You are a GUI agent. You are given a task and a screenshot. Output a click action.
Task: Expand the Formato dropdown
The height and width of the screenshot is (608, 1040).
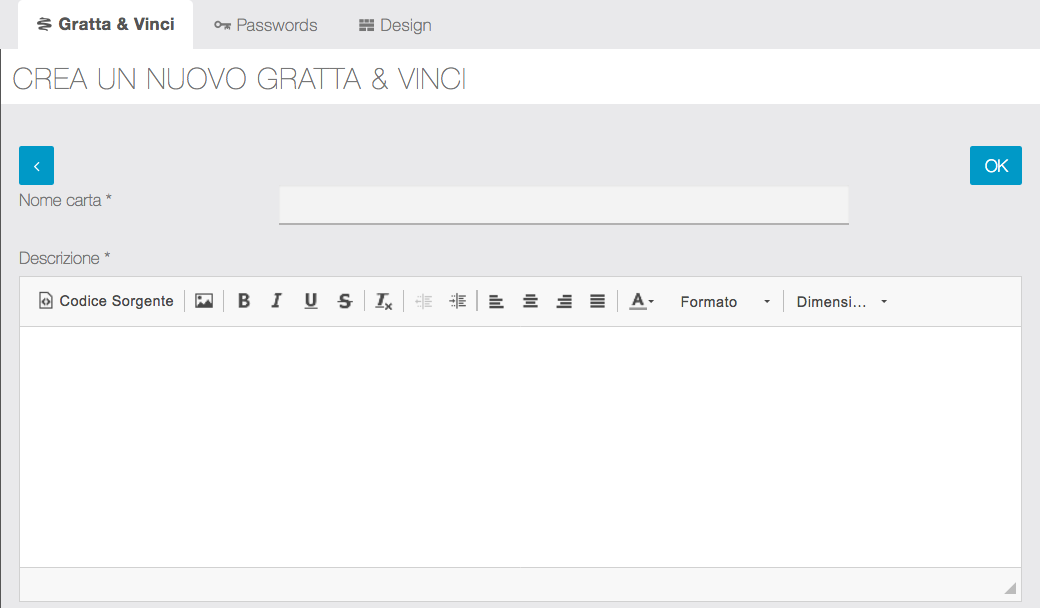[x=725, y=301]
